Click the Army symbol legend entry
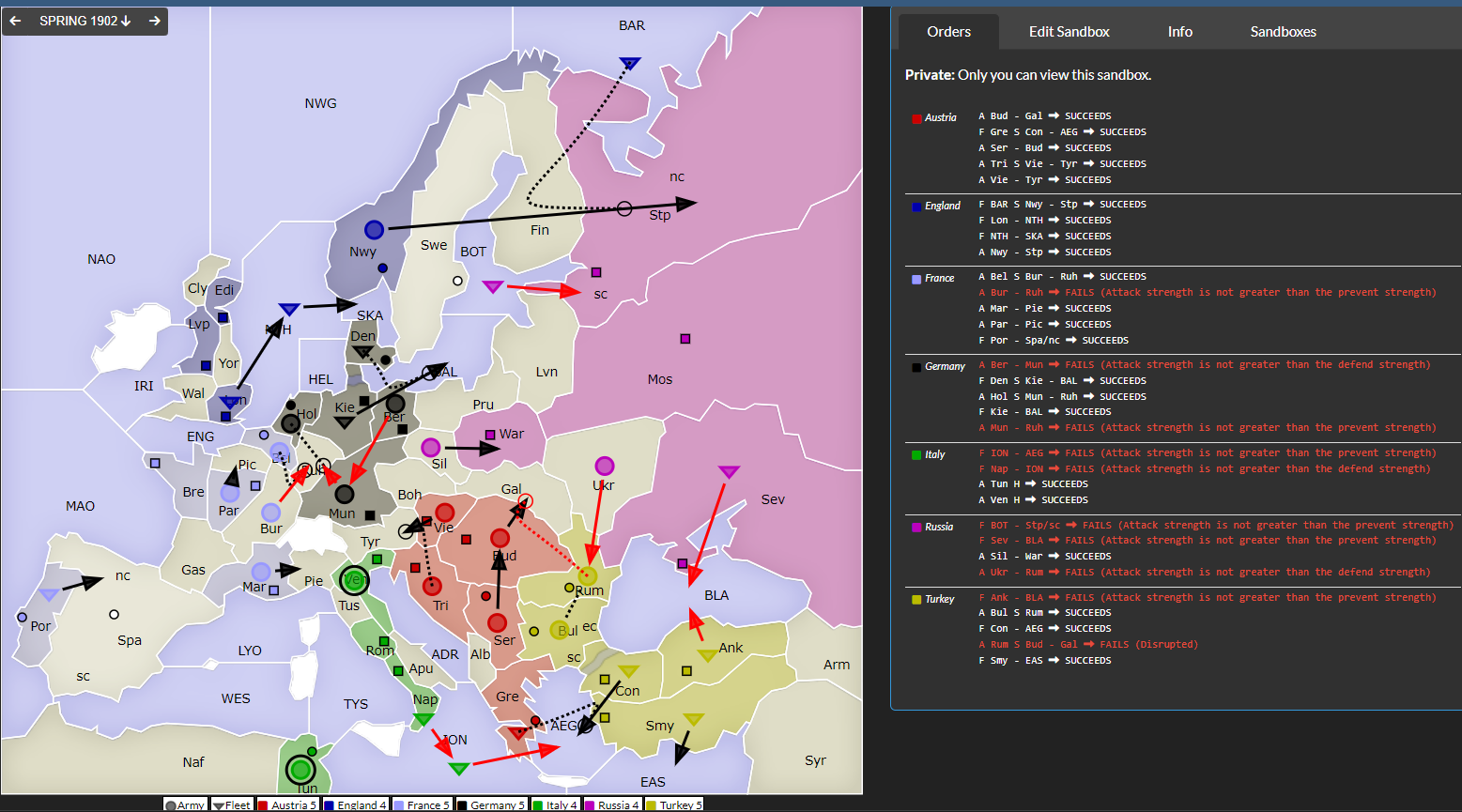The width and height of the screenshot is (1462, 812). [x=185, y=804]
